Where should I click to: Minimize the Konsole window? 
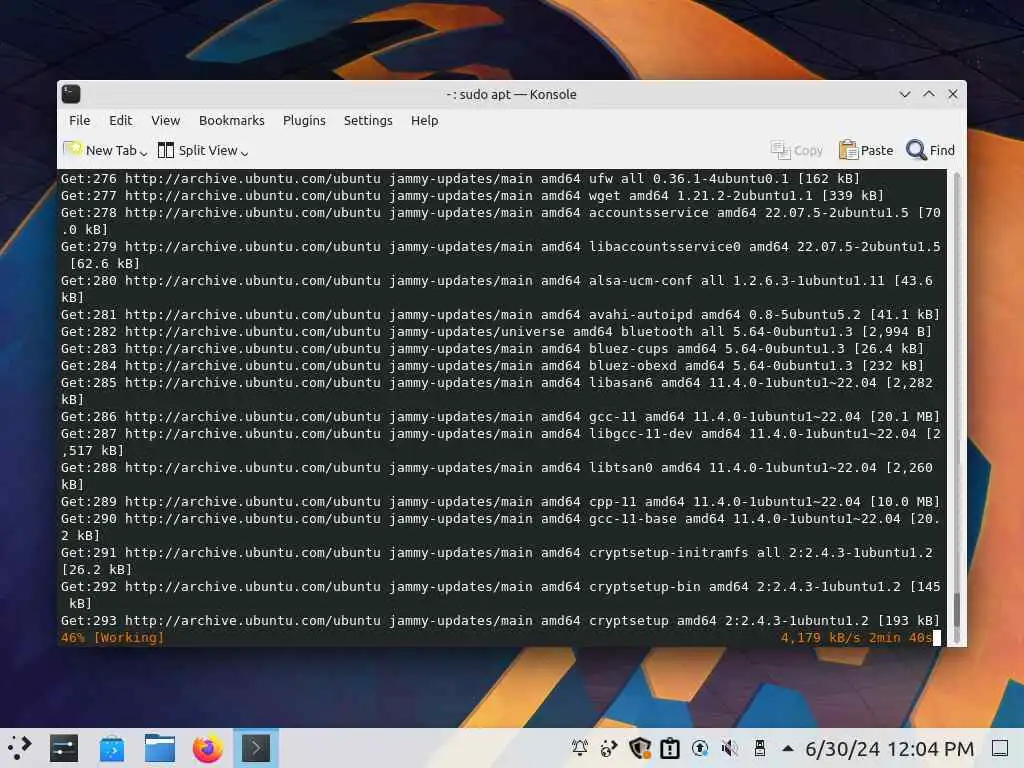tap(904, 94)
